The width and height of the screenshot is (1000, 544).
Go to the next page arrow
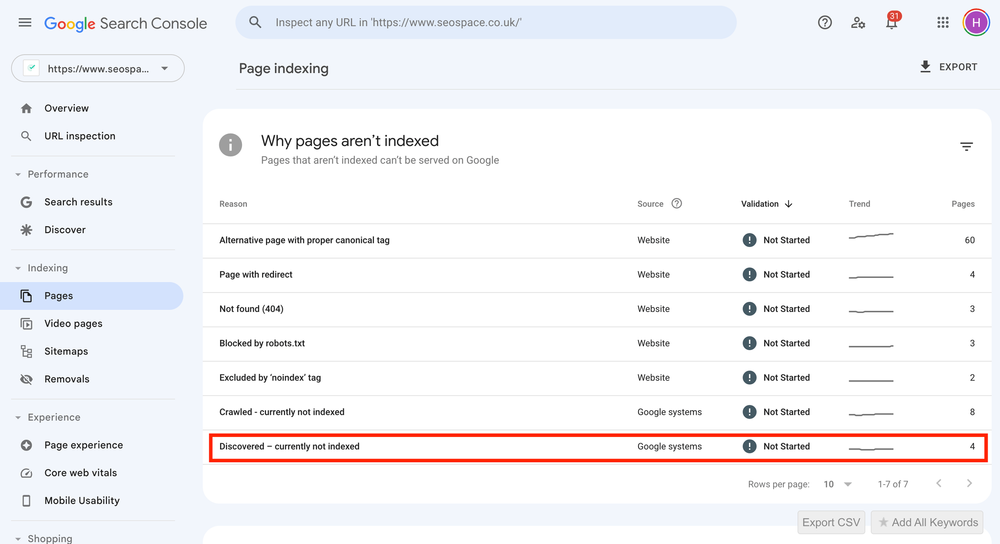pos(969,483)
